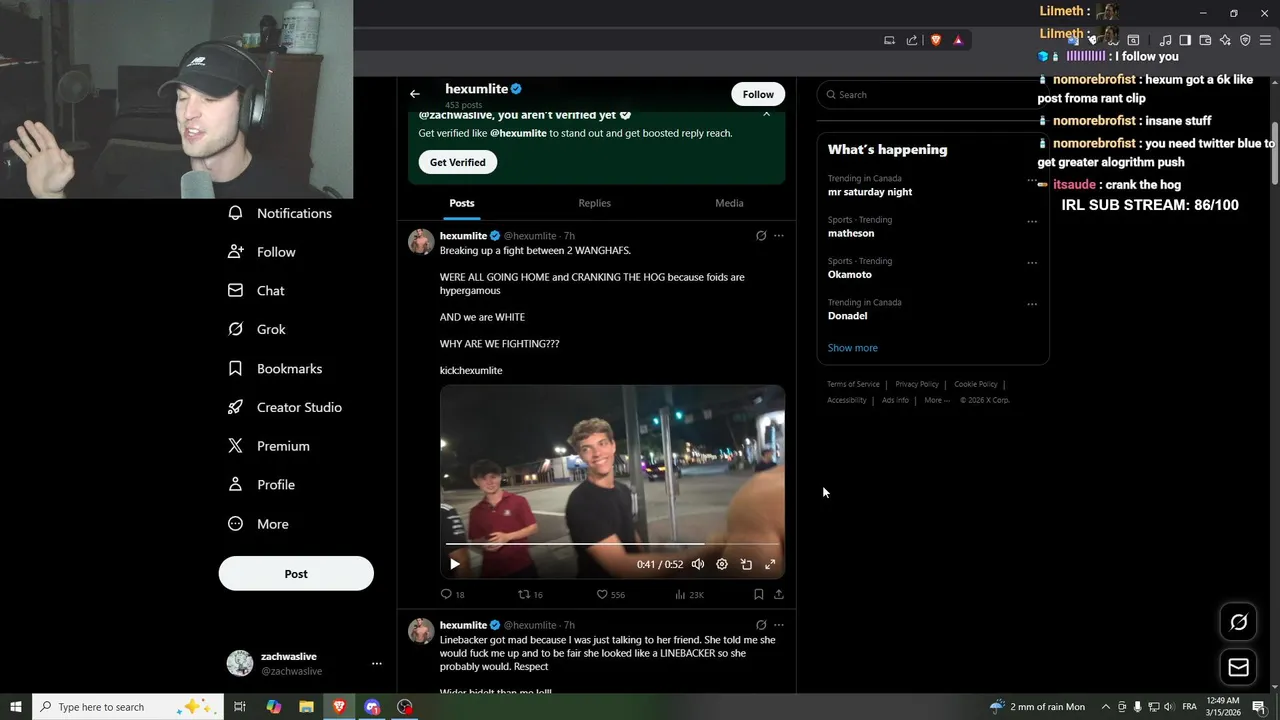The width and height of the screenshot is (1280, 720).
Task: Click Show more under trends
Action: pos(853,348)
